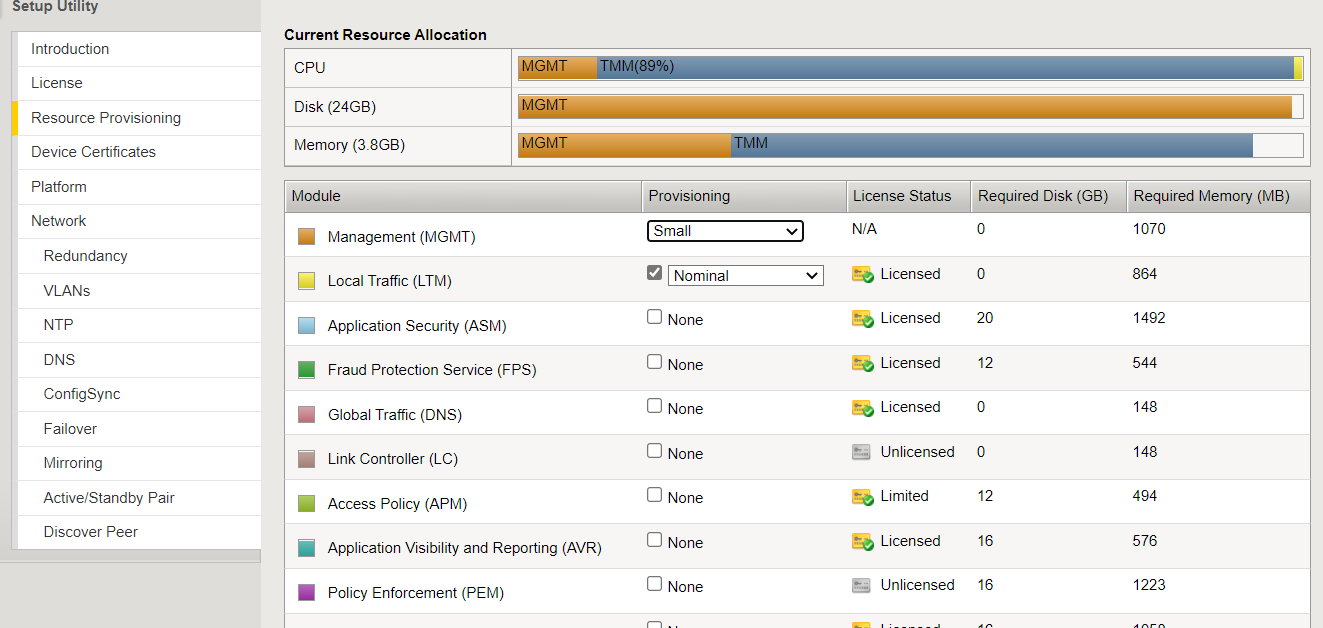The width and height of the screenshot is (1323, 628).
Task: Enable provisioning for Application Security (ASM)
Action: click(654, 317)
